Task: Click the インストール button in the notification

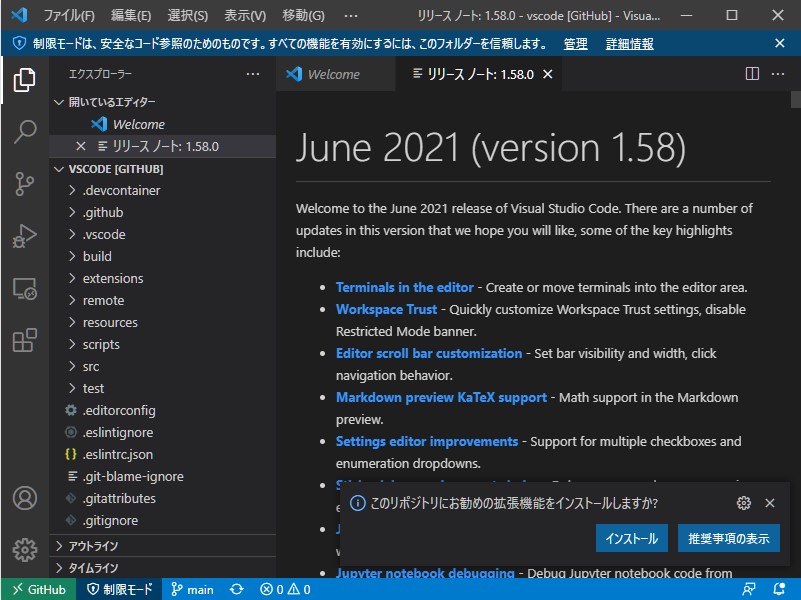Action: point(631,536)
